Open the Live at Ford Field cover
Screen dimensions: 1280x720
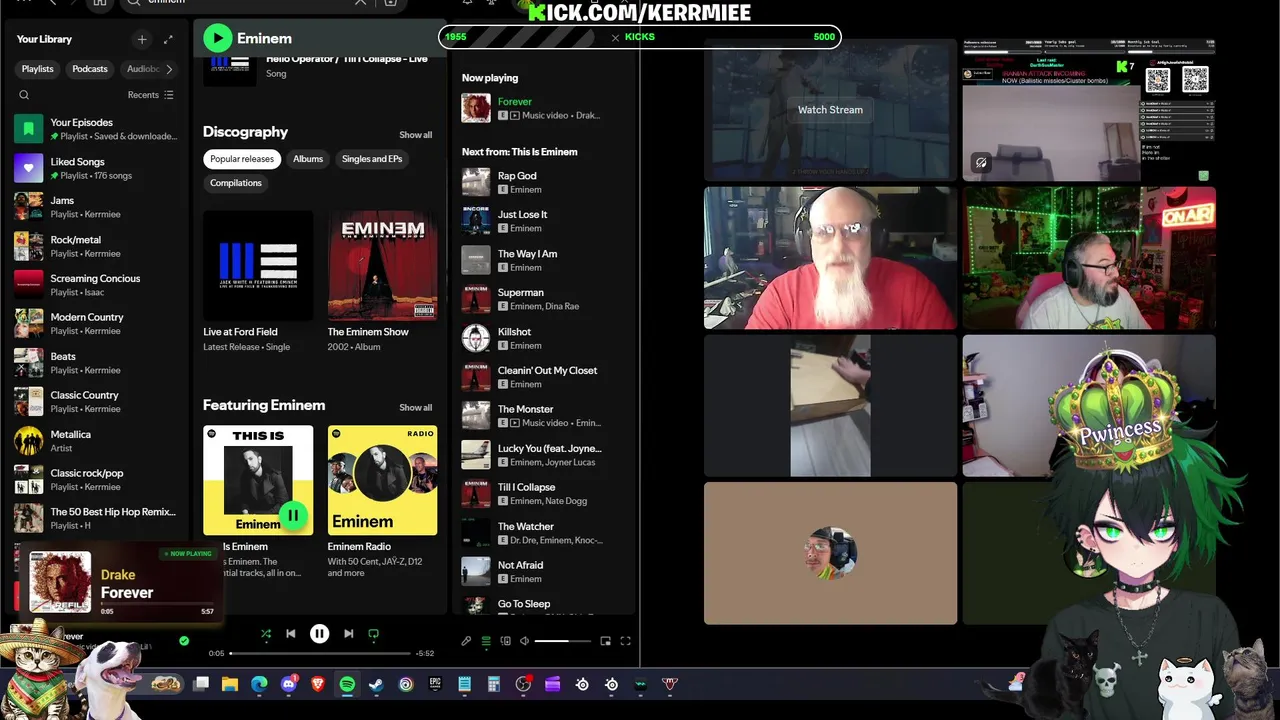pos(258,265)
